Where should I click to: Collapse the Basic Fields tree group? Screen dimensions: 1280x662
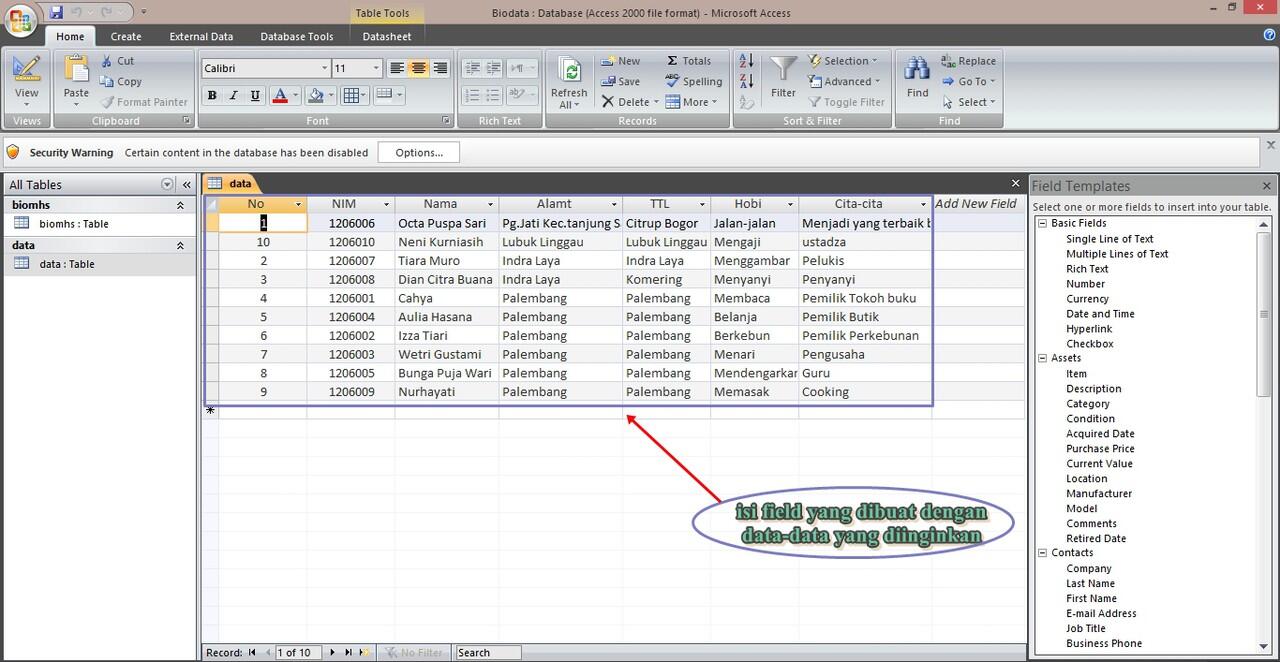tap(1042, 223)
